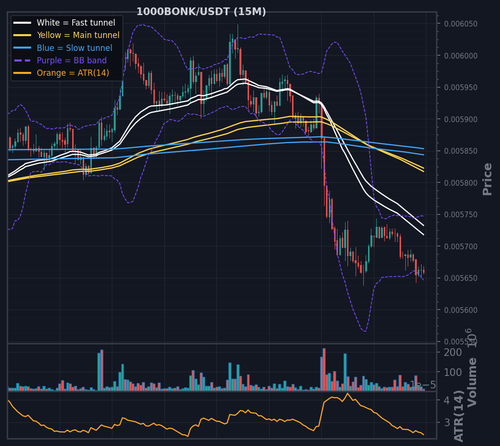
Task: Click price axis label 0.005750
Action: [x=461, y=214]
